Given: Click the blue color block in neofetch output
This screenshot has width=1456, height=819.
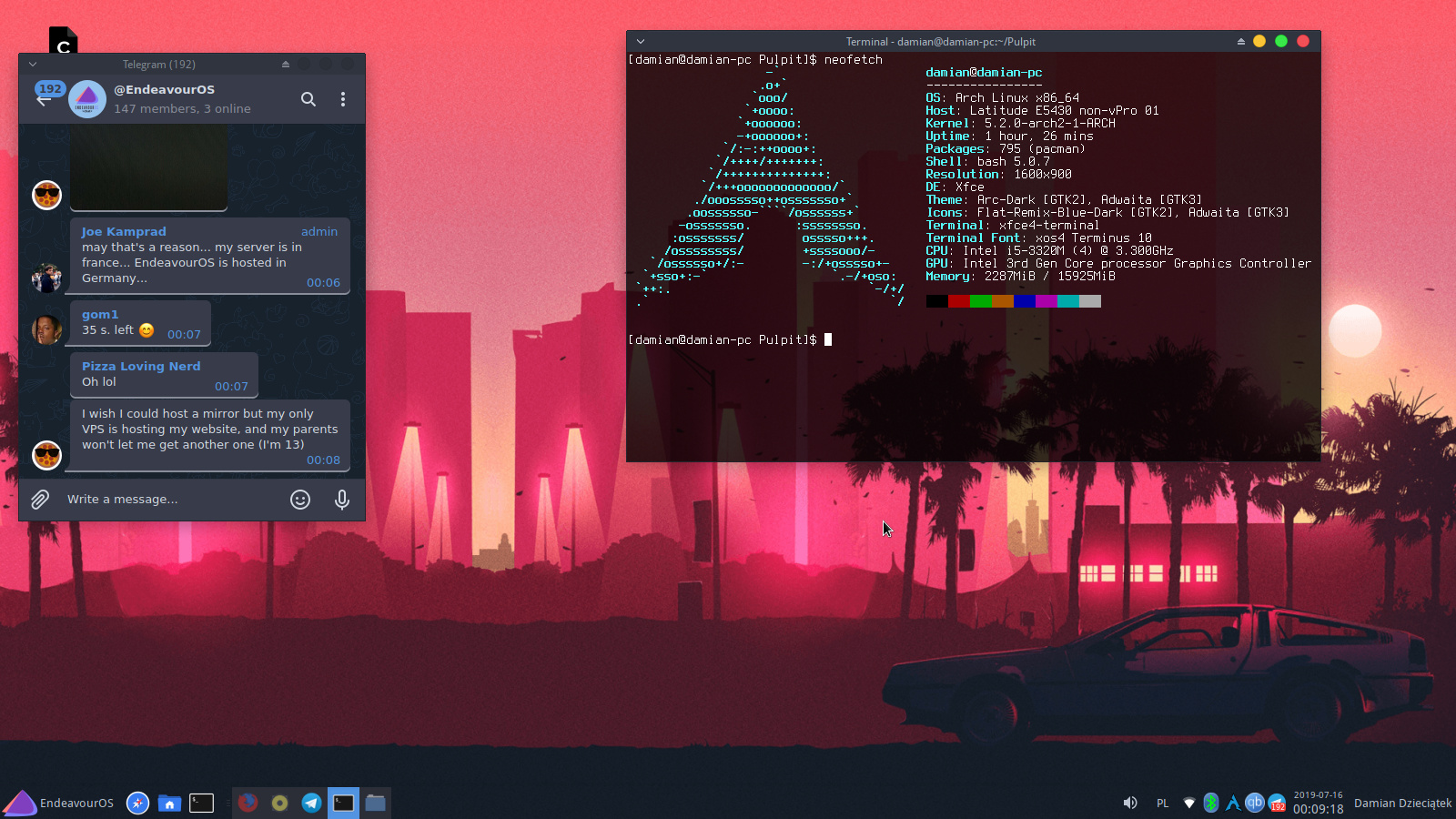Looking at the screenshot, I should pyautogui.click(x=1025, y=301).
